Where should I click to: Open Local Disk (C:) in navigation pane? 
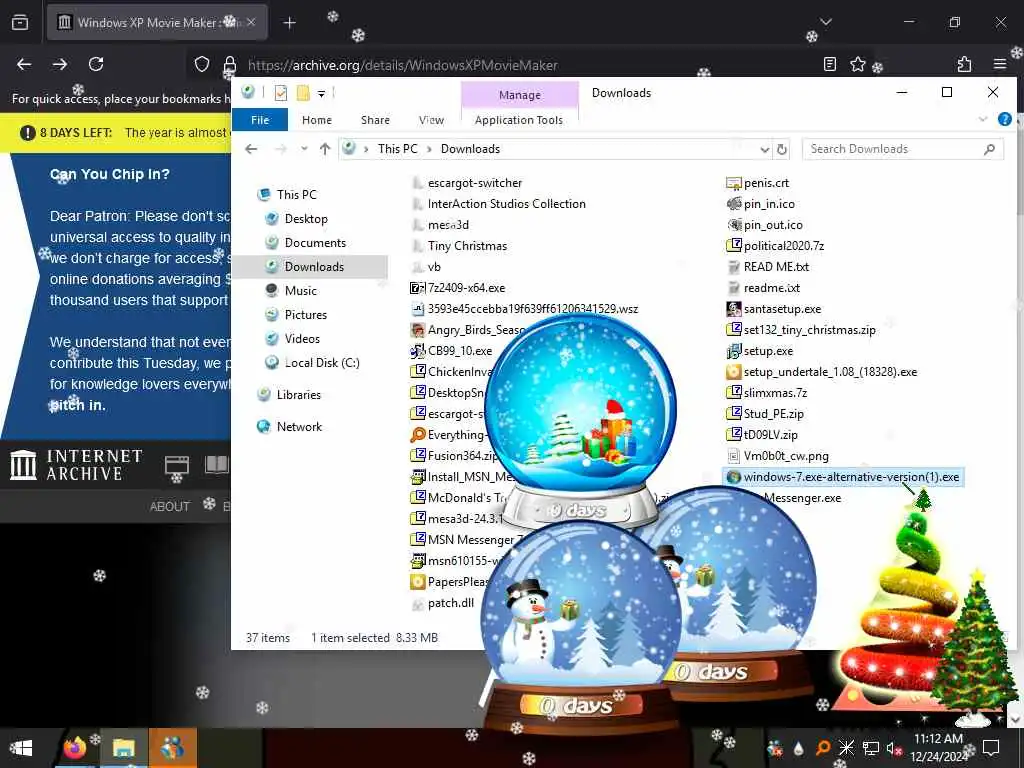[321, 363]
